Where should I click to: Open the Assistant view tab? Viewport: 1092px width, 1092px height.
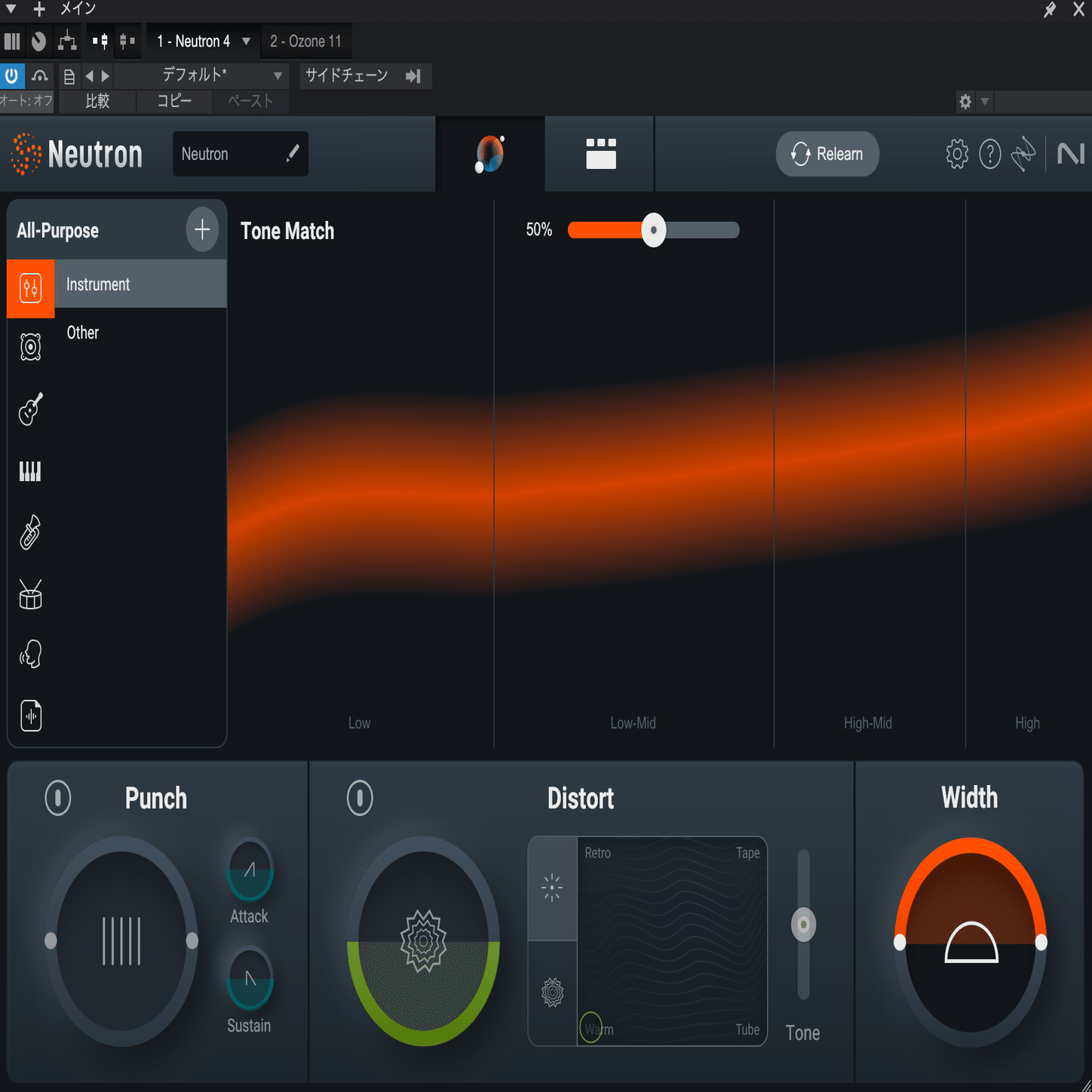(490, 154)
